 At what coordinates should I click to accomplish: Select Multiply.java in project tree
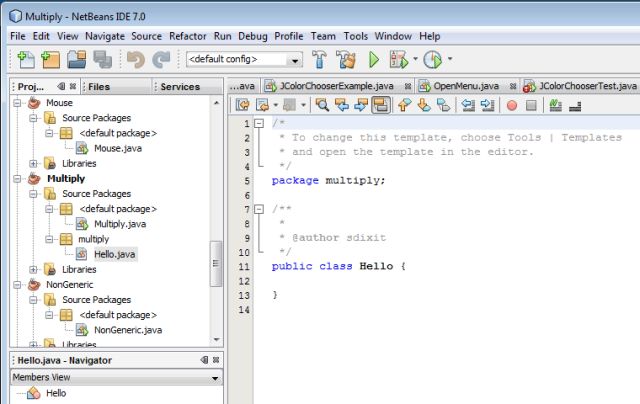pos(120,224)
